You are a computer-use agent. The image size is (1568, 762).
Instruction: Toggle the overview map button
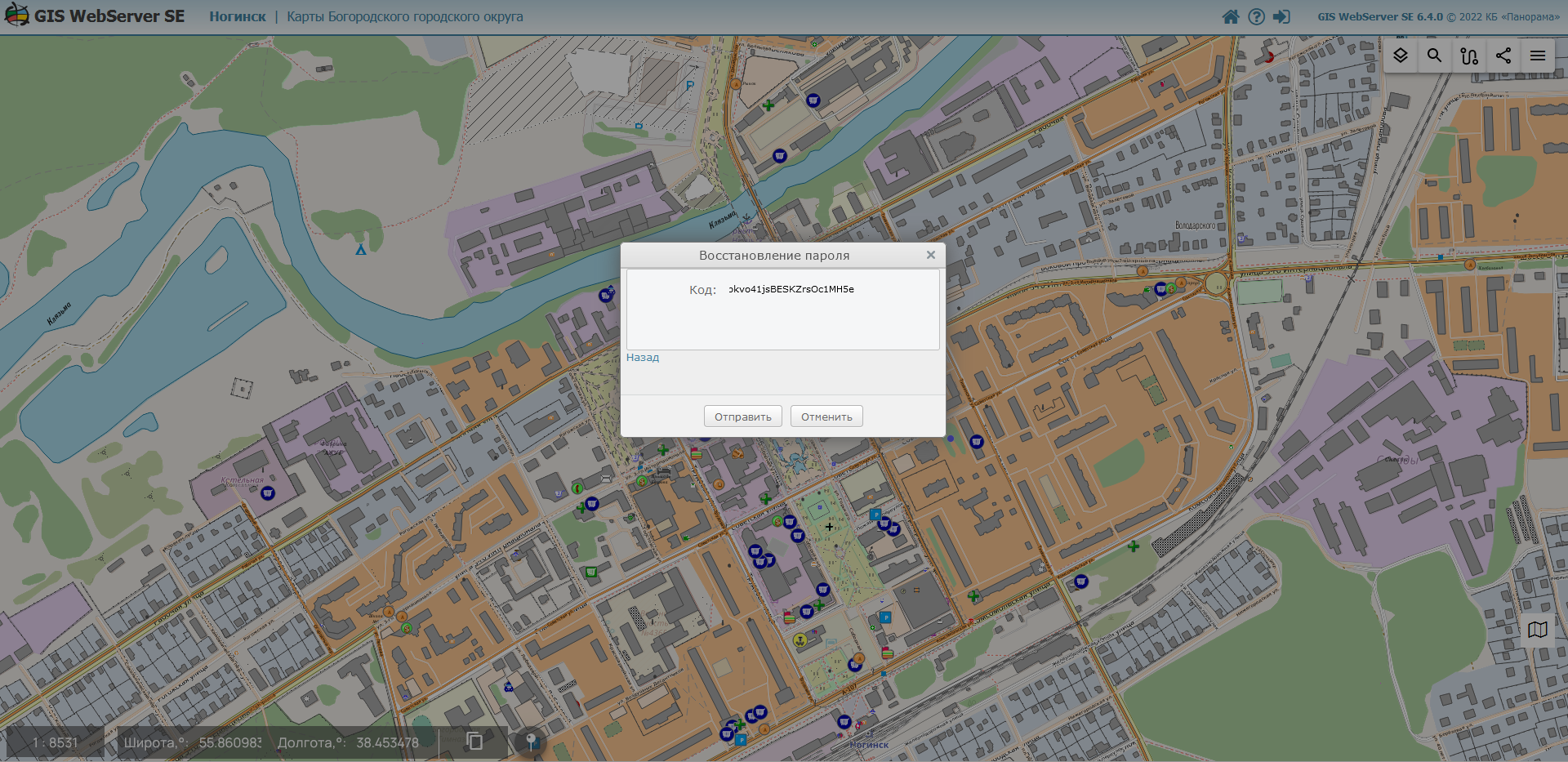tap(1538, 630)
